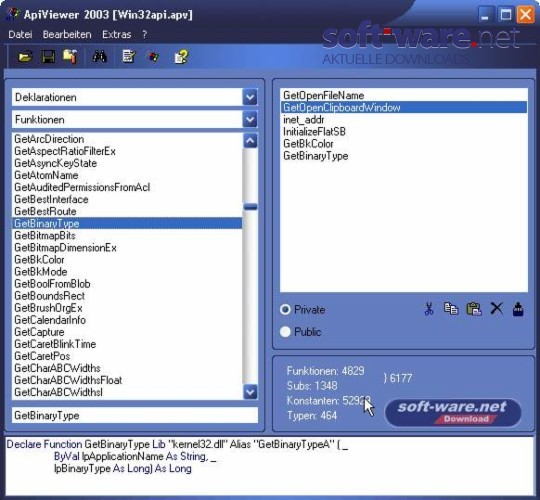Viewport: 540px width, 500px height.
Task: Select GetBkColor in left function list
Action: pos(127,260)
